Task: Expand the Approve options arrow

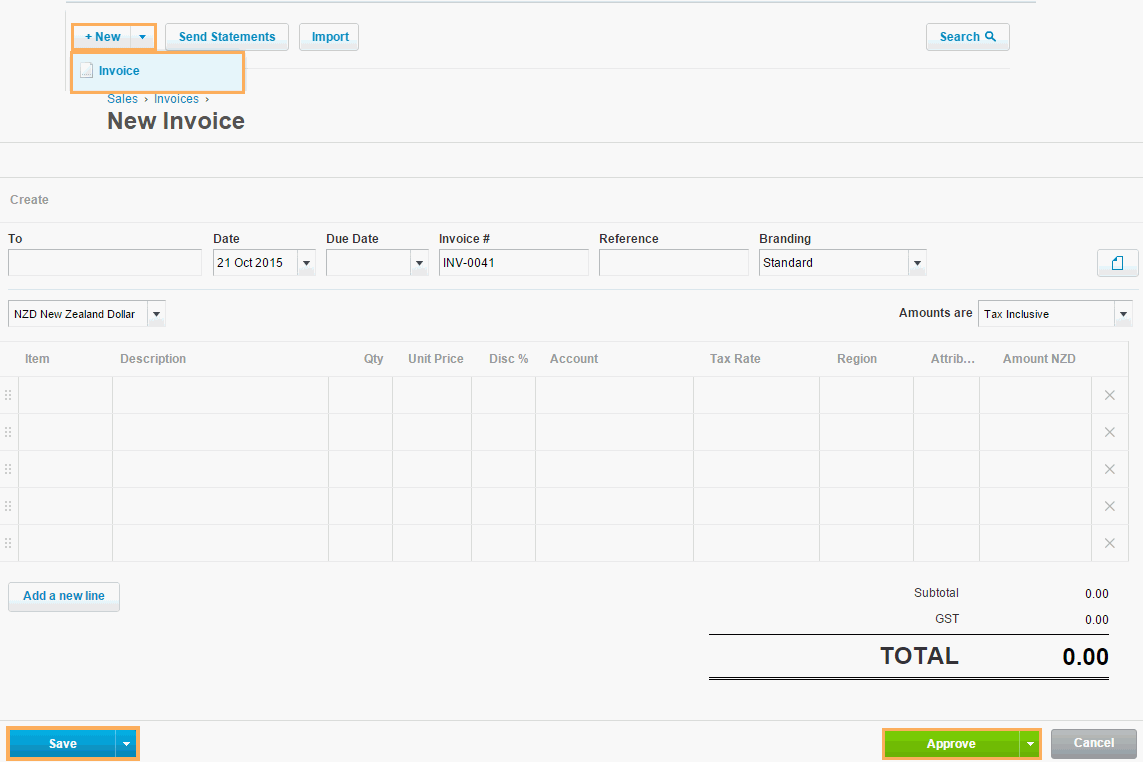Action: (1029, 744)
